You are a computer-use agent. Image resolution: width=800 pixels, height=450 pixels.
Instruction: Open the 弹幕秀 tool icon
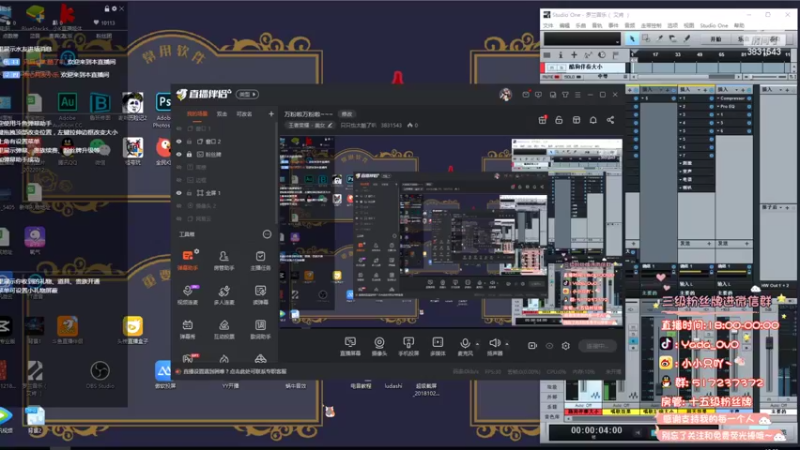[x=188, y=329]
